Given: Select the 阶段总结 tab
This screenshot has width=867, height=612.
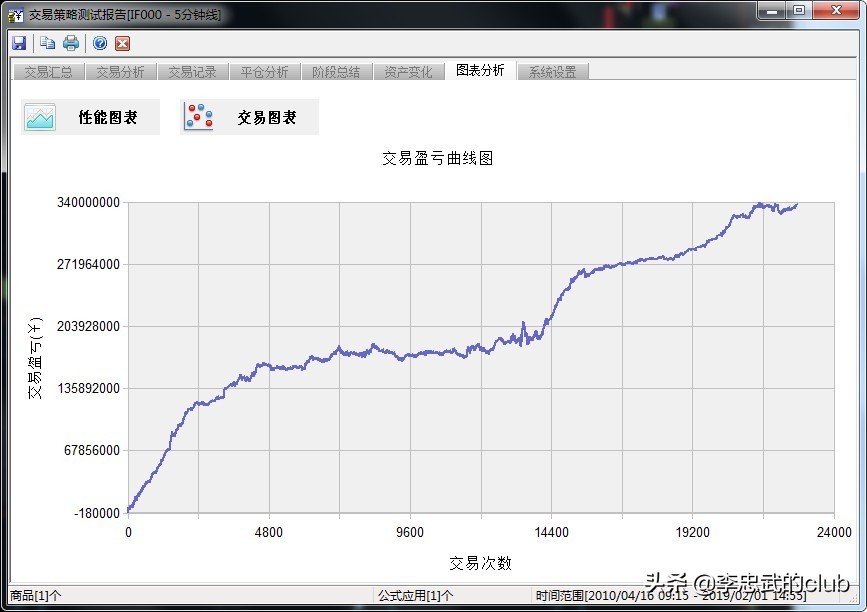Looking at the screenshot, I should 336,71.
